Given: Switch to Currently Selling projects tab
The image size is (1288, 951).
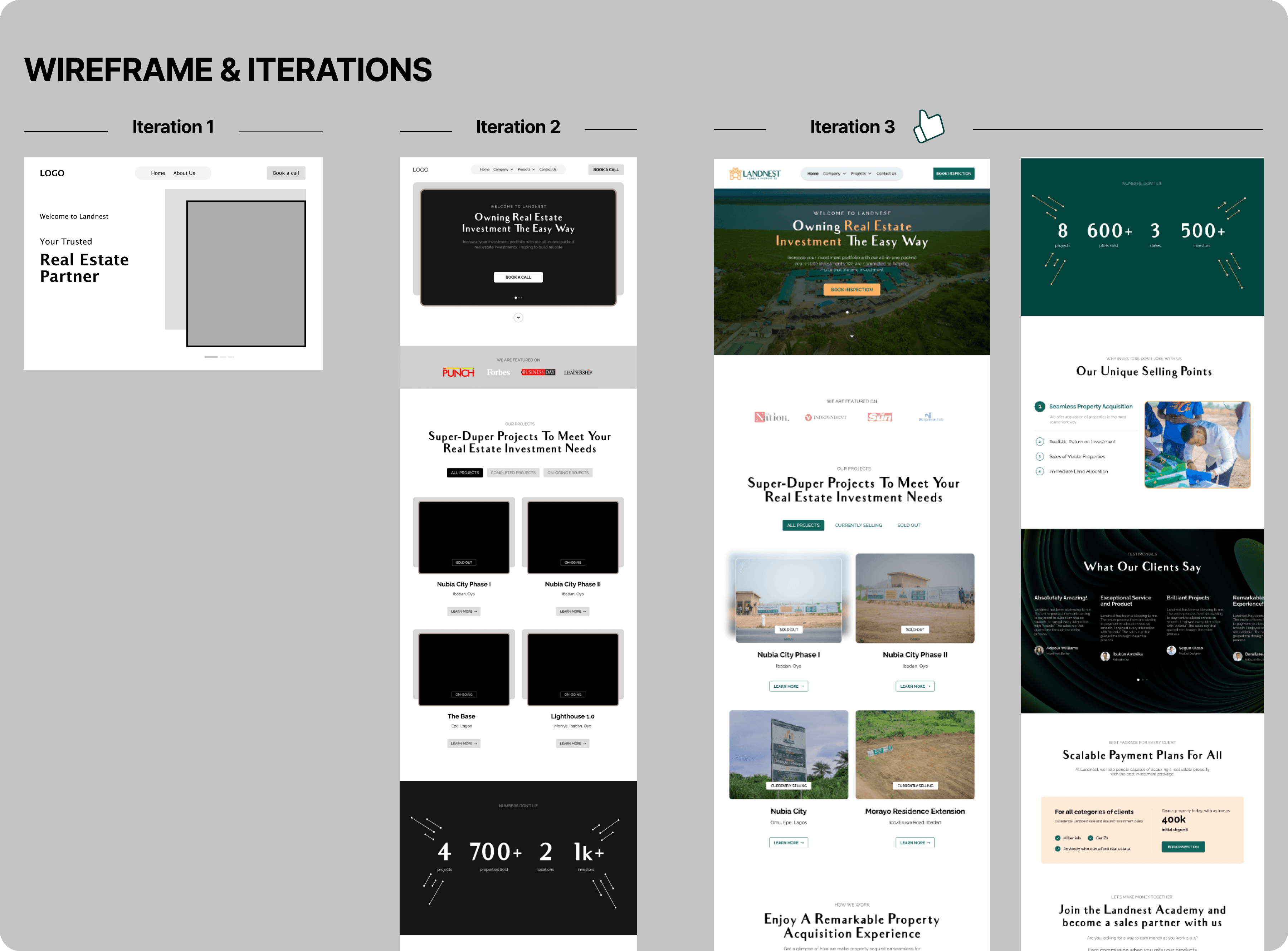Looking at the screenshot, I should 858,525.
